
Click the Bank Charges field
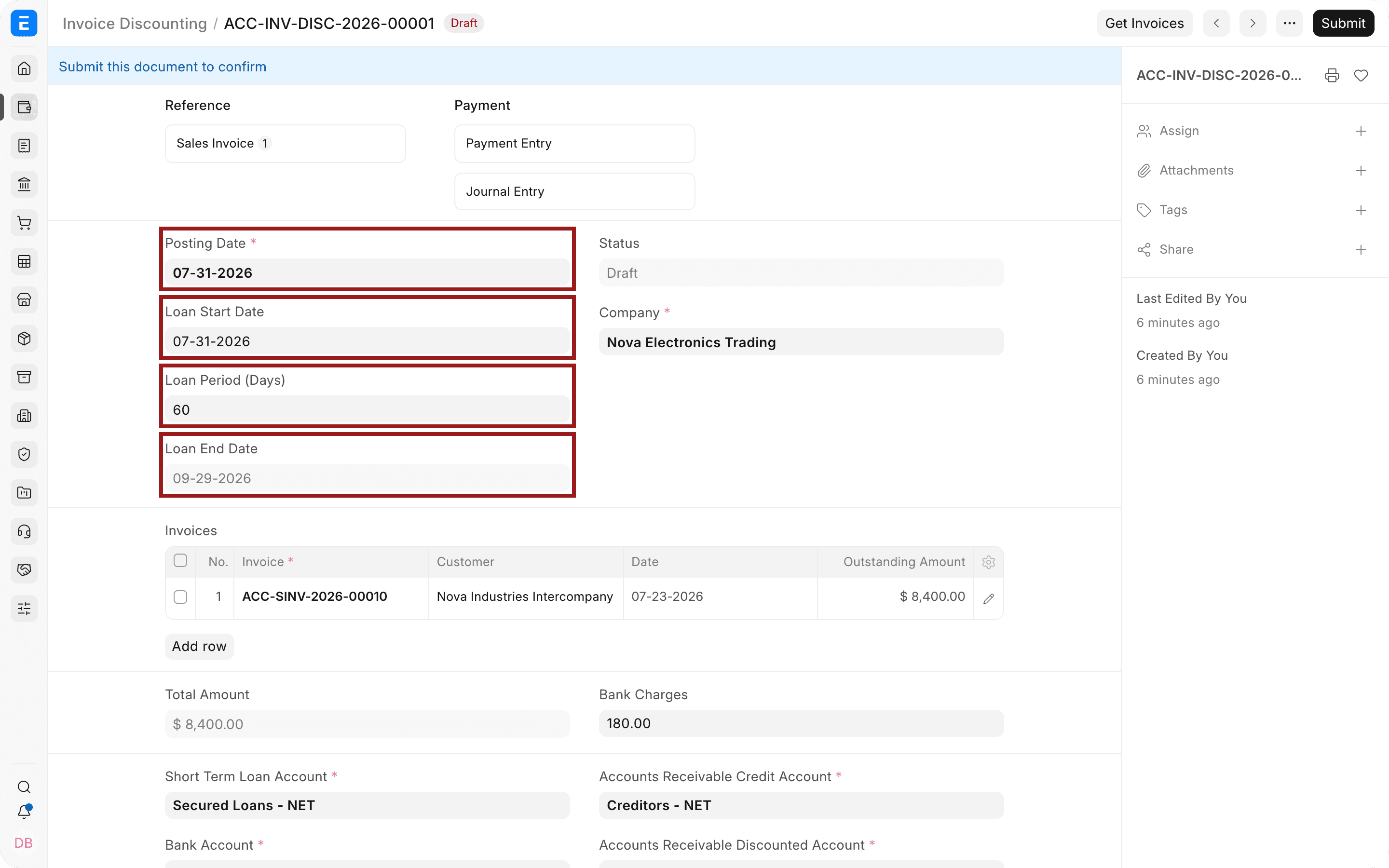(801, 723)
